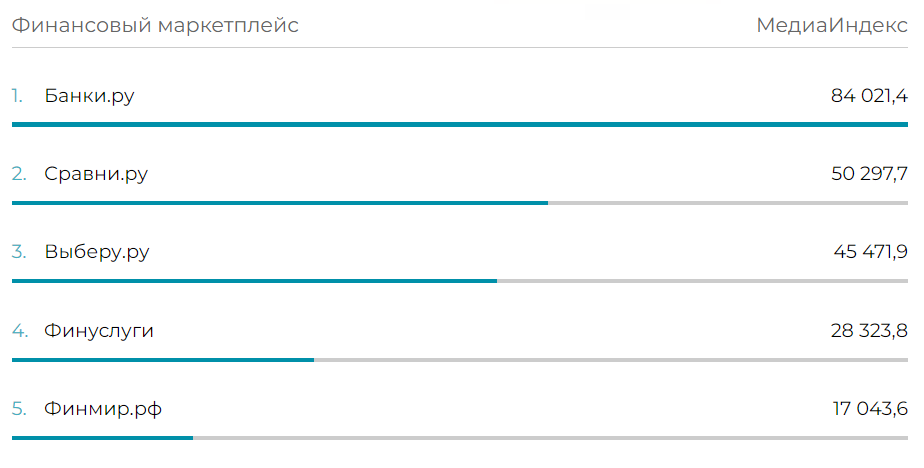Click the 17 043,6 index value
This screenshot has width=924, height=468.
pyautogui.click(x=870, y=408)
